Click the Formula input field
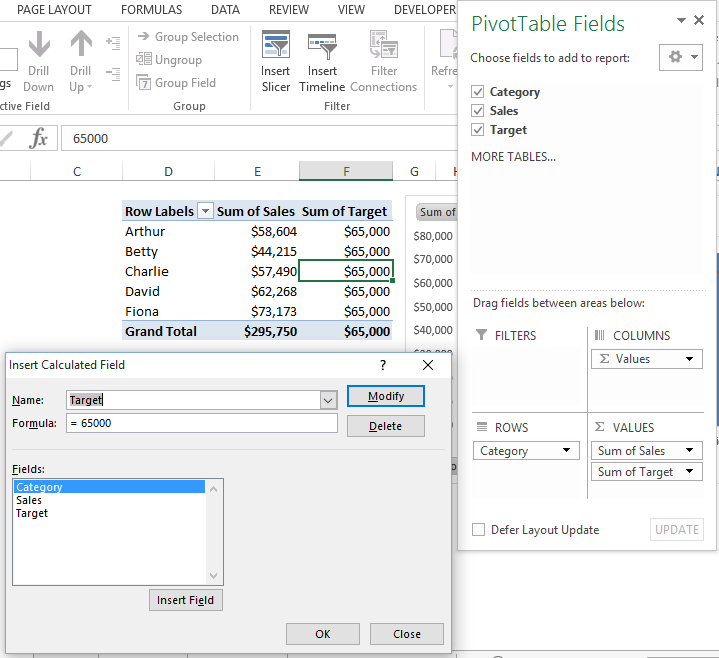719x658 pixels. click(201, 423)
